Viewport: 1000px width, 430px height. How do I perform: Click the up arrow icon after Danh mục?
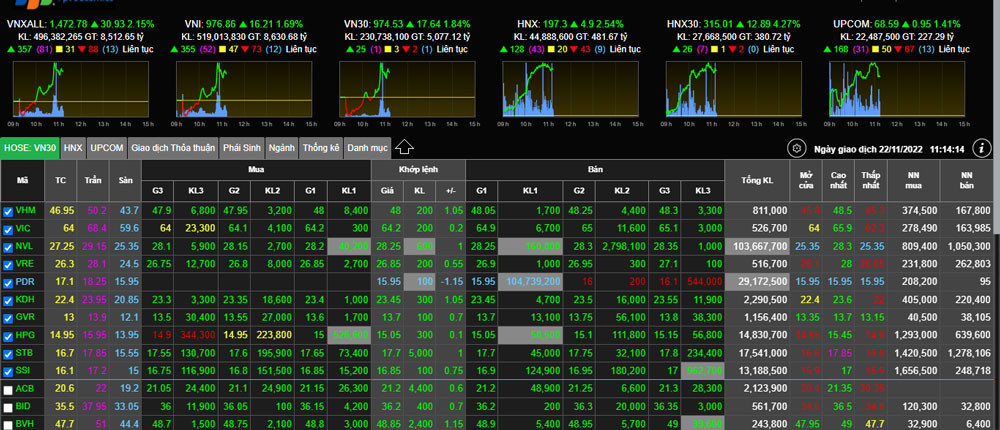pyautogui.click(x=404, y=147)
